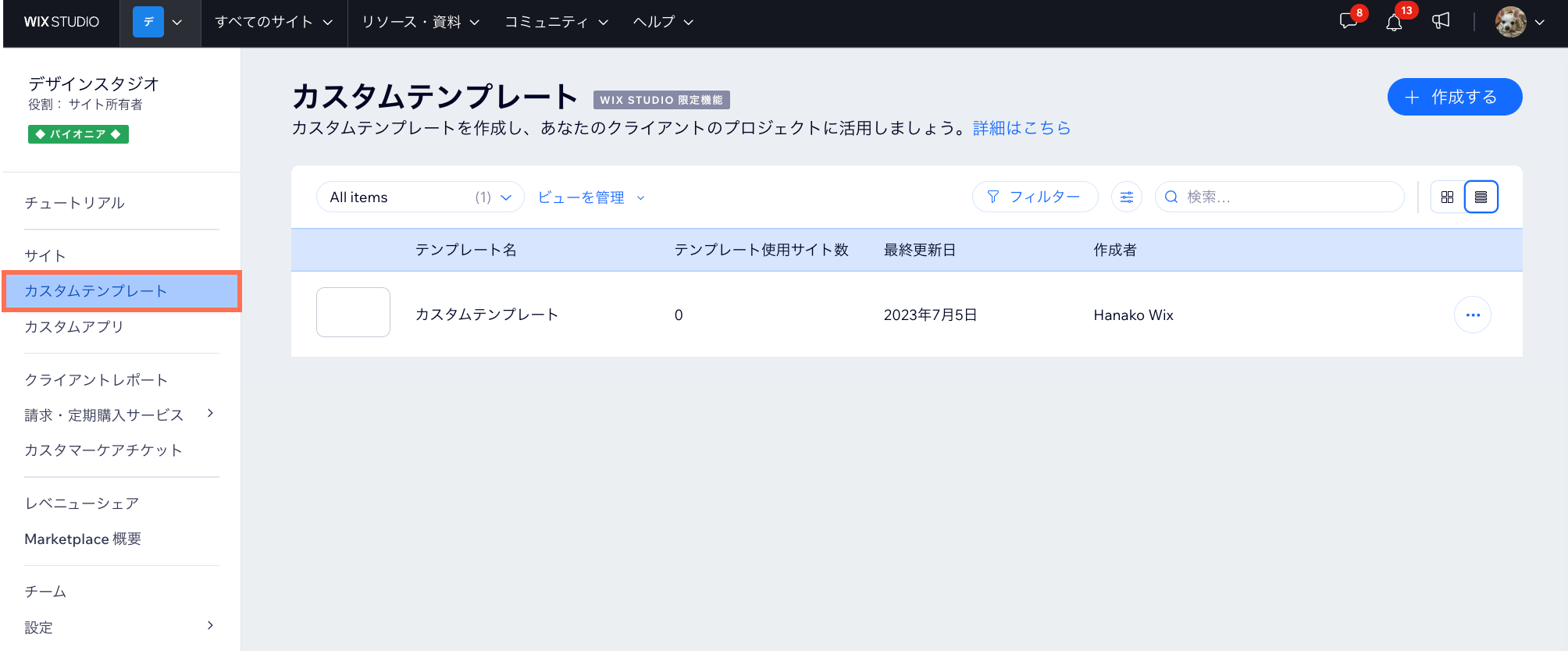1568x651 pixels.
Task: Go to クライアントレポート in sidebar
Action: 96,379
